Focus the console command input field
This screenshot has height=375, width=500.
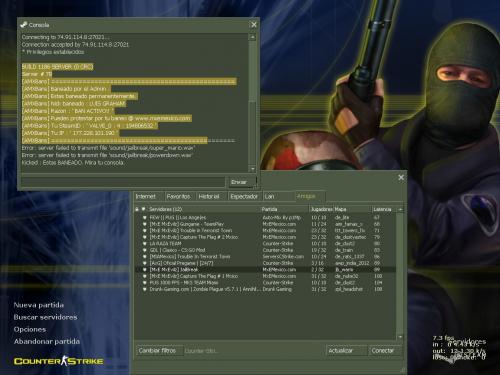123,182
